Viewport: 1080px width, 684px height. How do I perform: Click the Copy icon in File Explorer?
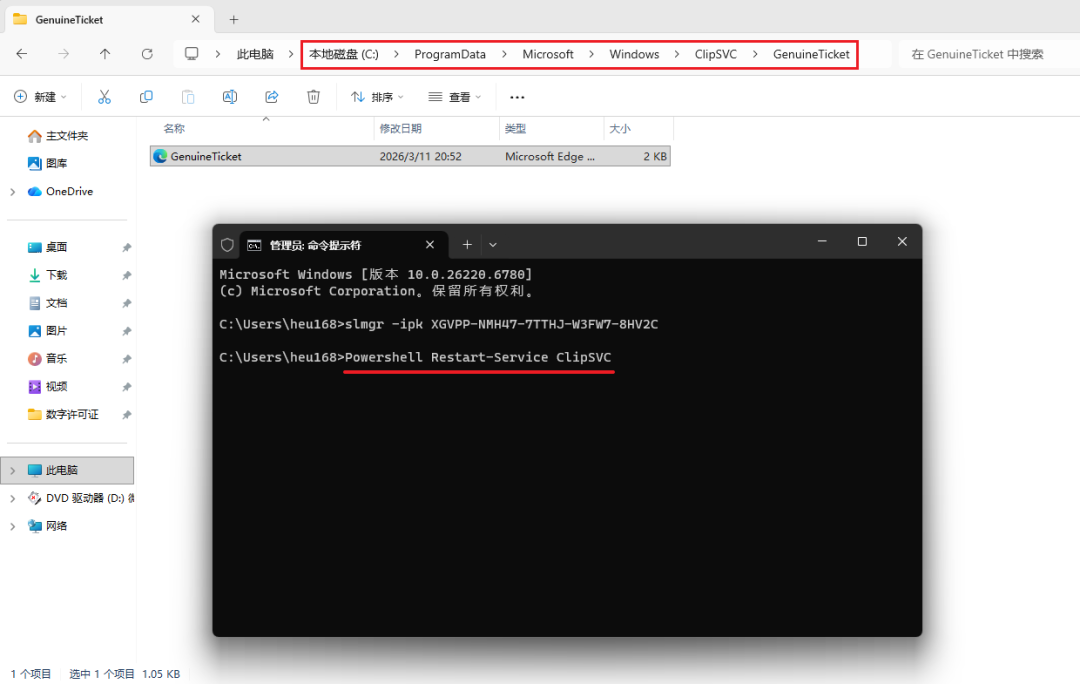tap(146, 96)
